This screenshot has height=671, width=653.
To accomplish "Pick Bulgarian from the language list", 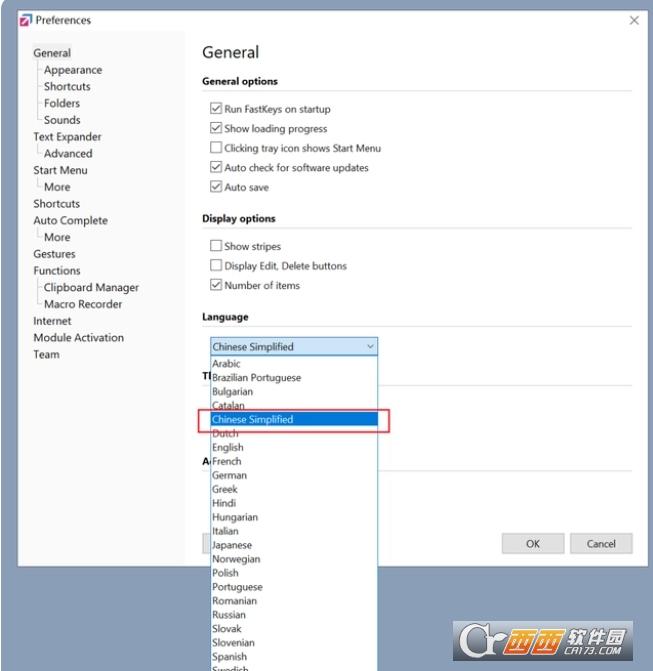I will click(x=294, y=392).
